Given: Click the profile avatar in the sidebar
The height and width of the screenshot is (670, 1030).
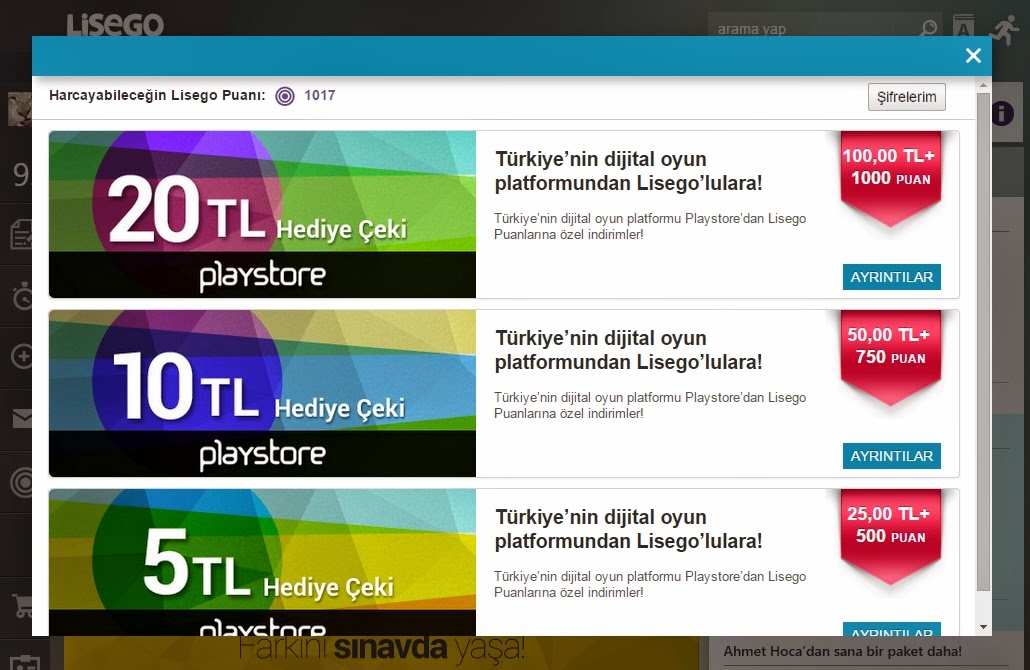Looking at the screenshot, I should (x=20, y=109).
